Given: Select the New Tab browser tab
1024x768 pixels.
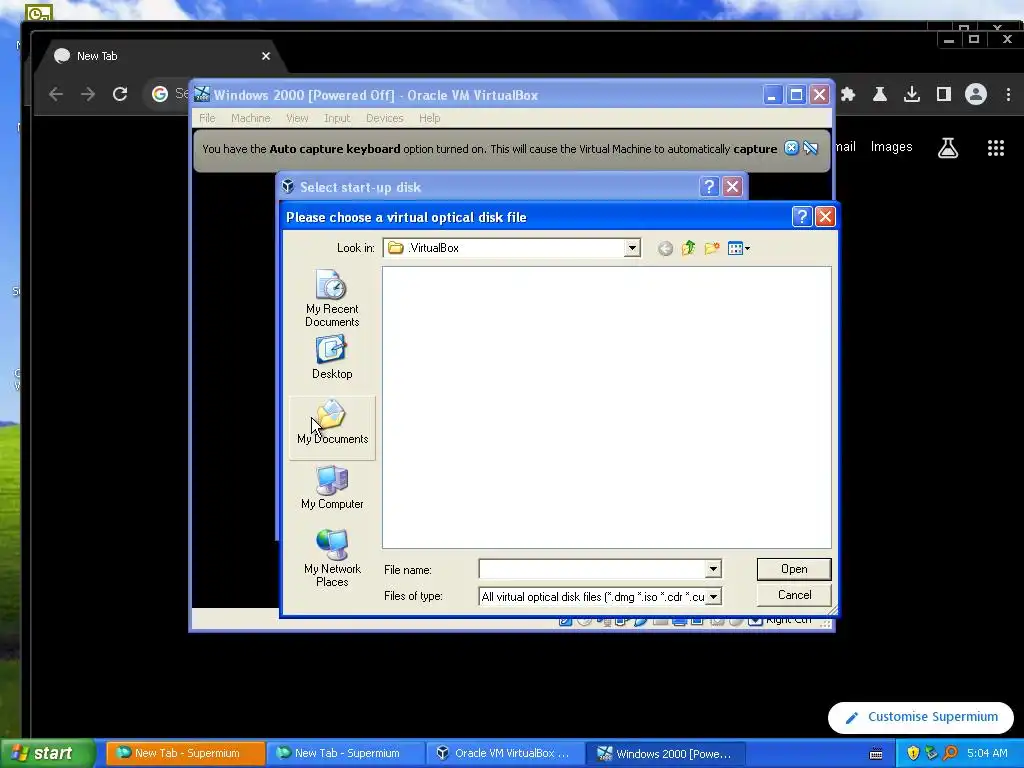Looking at the screenshot, I should 162,56.
